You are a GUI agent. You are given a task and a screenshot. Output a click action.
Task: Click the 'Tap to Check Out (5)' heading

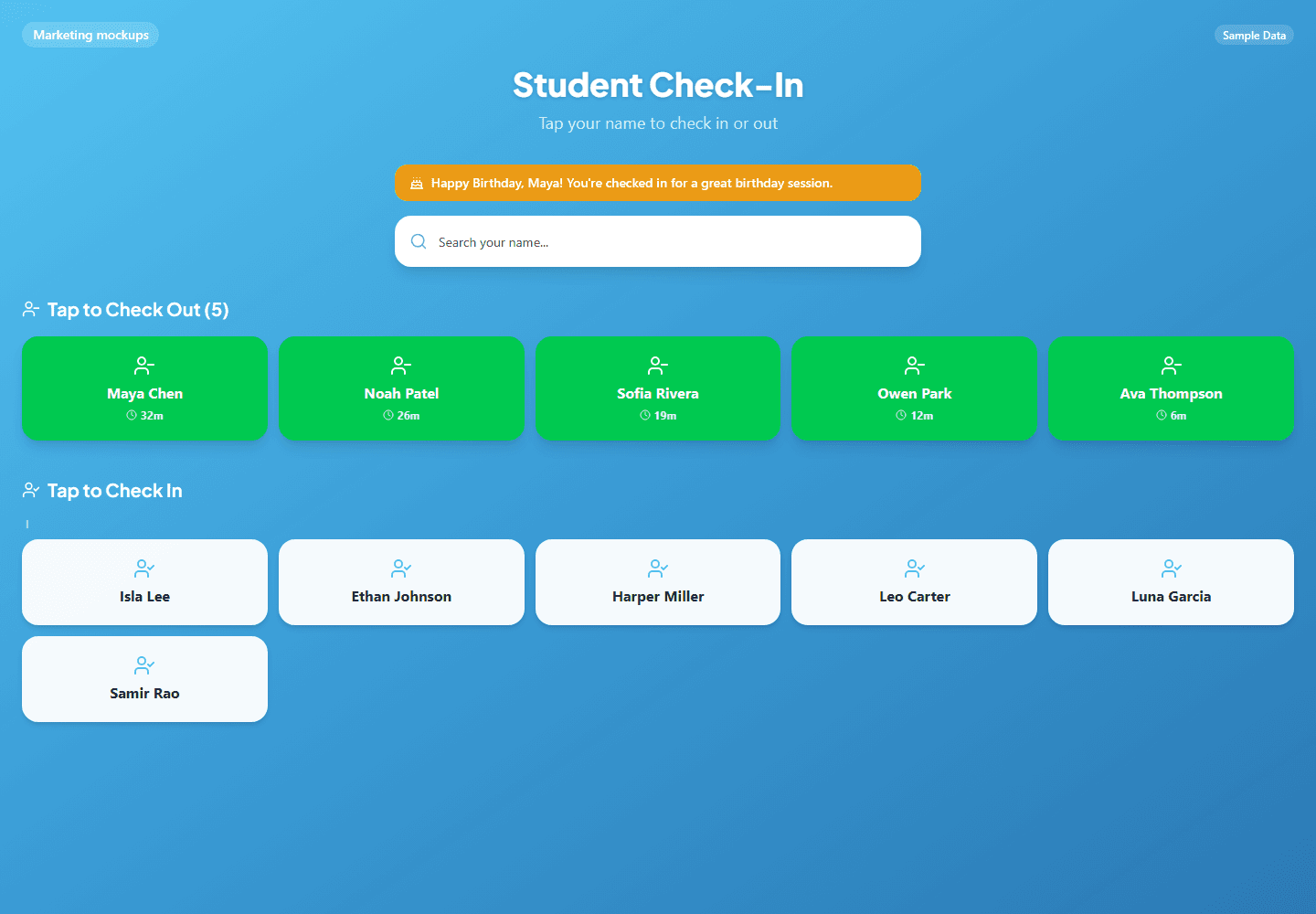click(138, 310)
